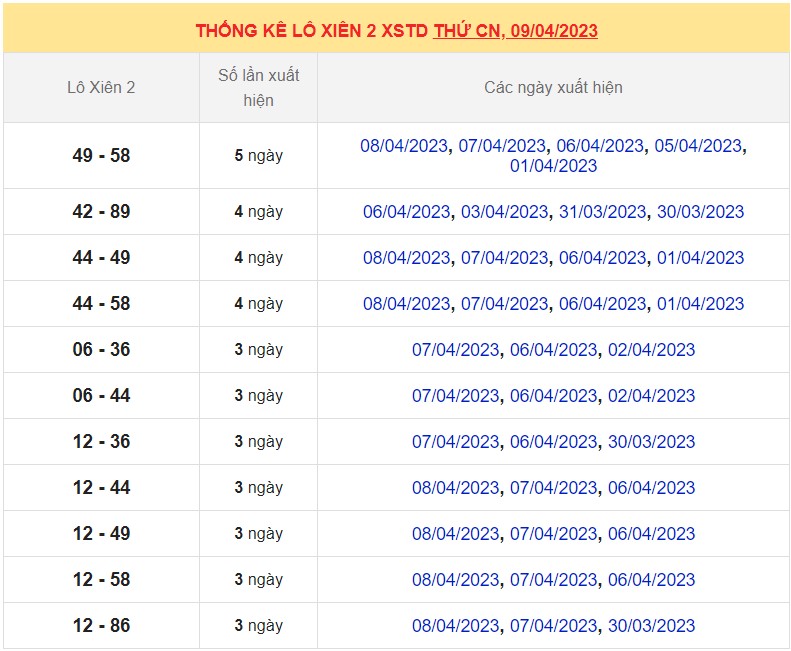Open 01/04/2023 link in the 44 - 49 row
Screen dimensions: 791x651
[700, 258]
